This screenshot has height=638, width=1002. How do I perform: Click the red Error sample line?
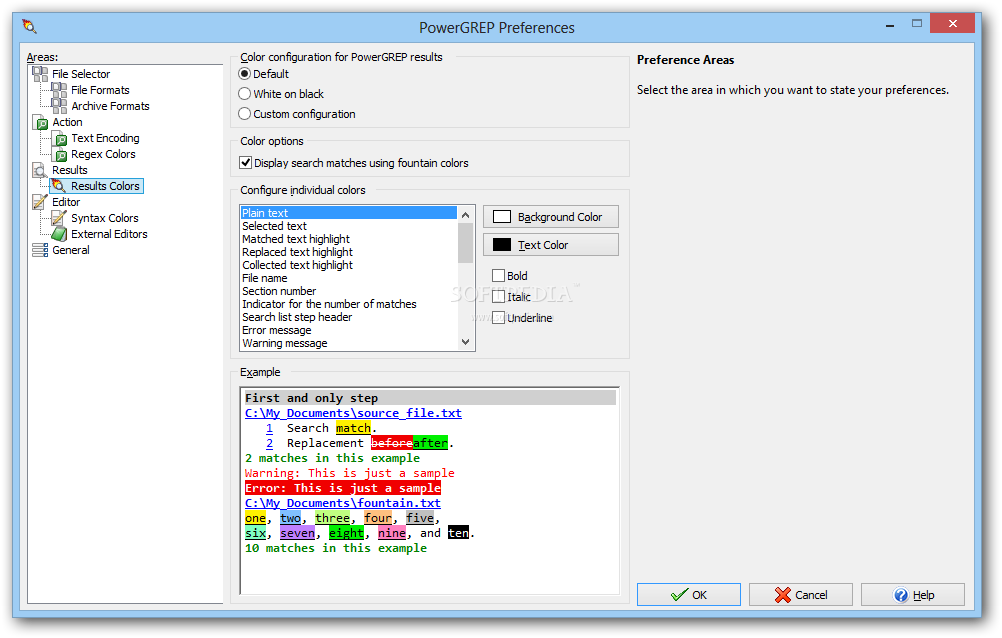tap(343, 488)
